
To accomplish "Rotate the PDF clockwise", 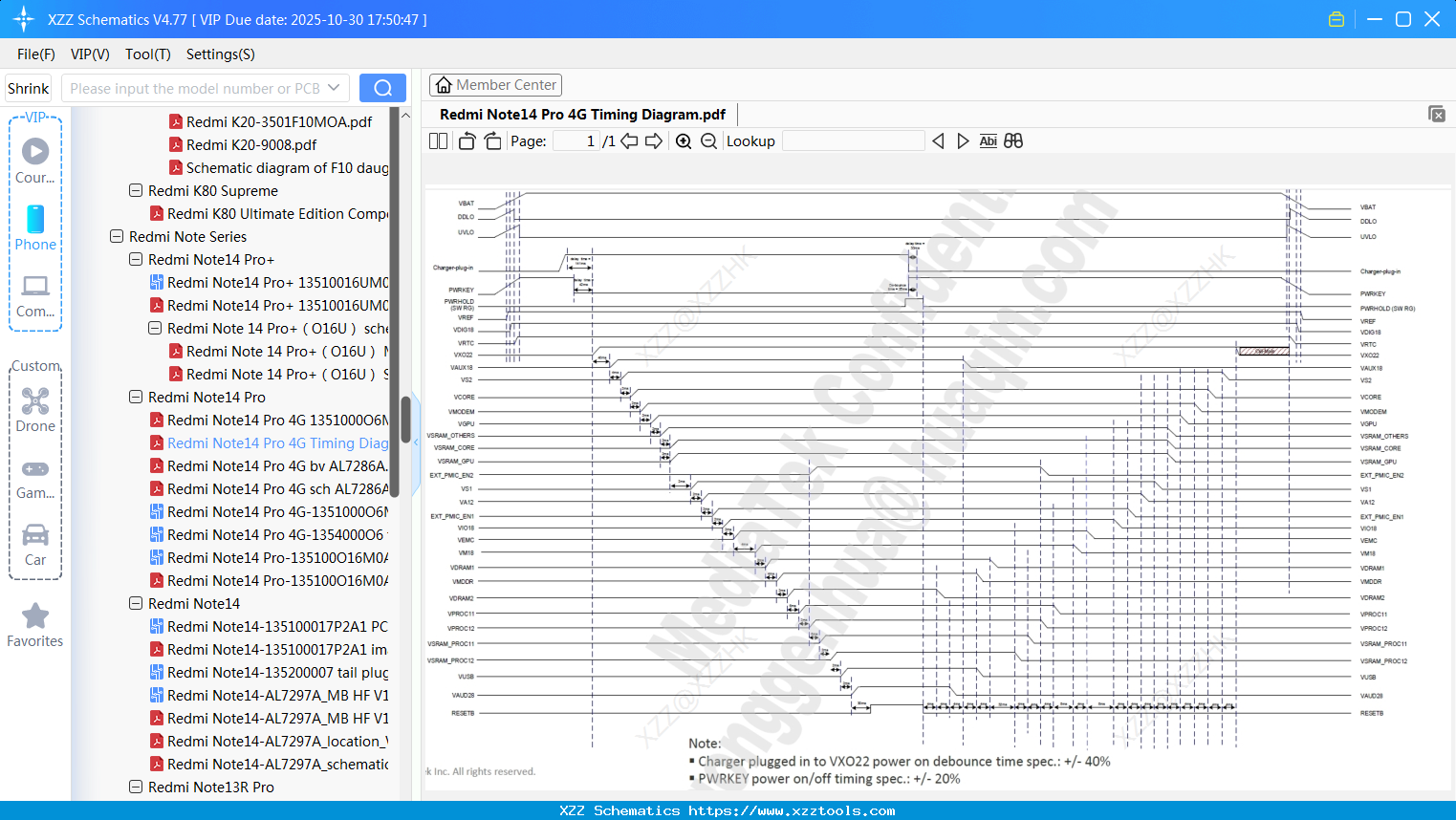I will [492, 140].
